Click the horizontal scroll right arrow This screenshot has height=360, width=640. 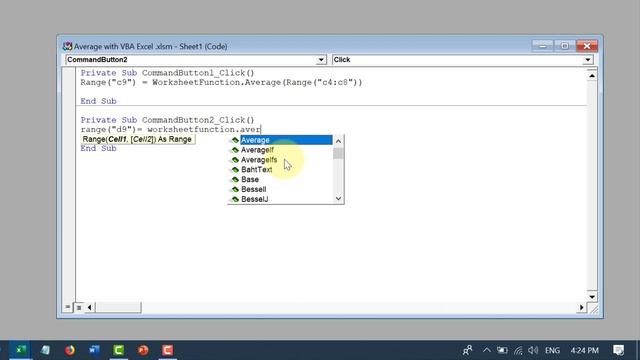pyautogui.click(x=582, y=307)
